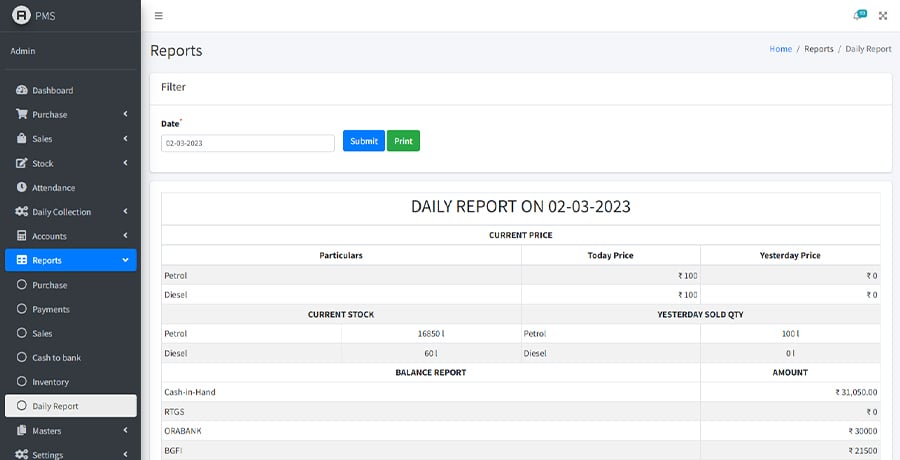This screenshot has height=460, width=900.
Task: Select the Payments report submenu item
Action: click(50, 309)
